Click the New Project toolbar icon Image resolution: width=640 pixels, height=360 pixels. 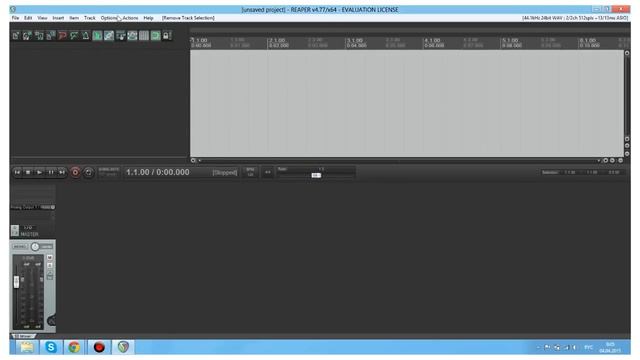16,36
